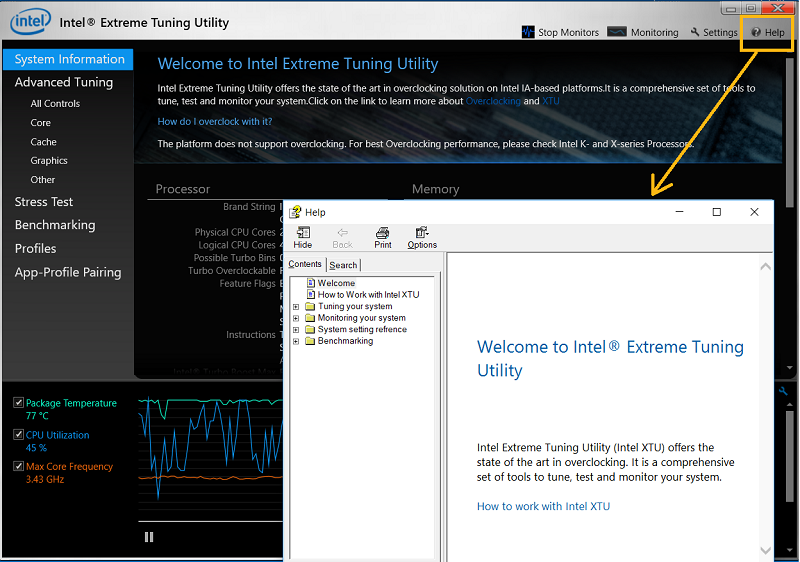Click the Welcome page document icon

311,283
